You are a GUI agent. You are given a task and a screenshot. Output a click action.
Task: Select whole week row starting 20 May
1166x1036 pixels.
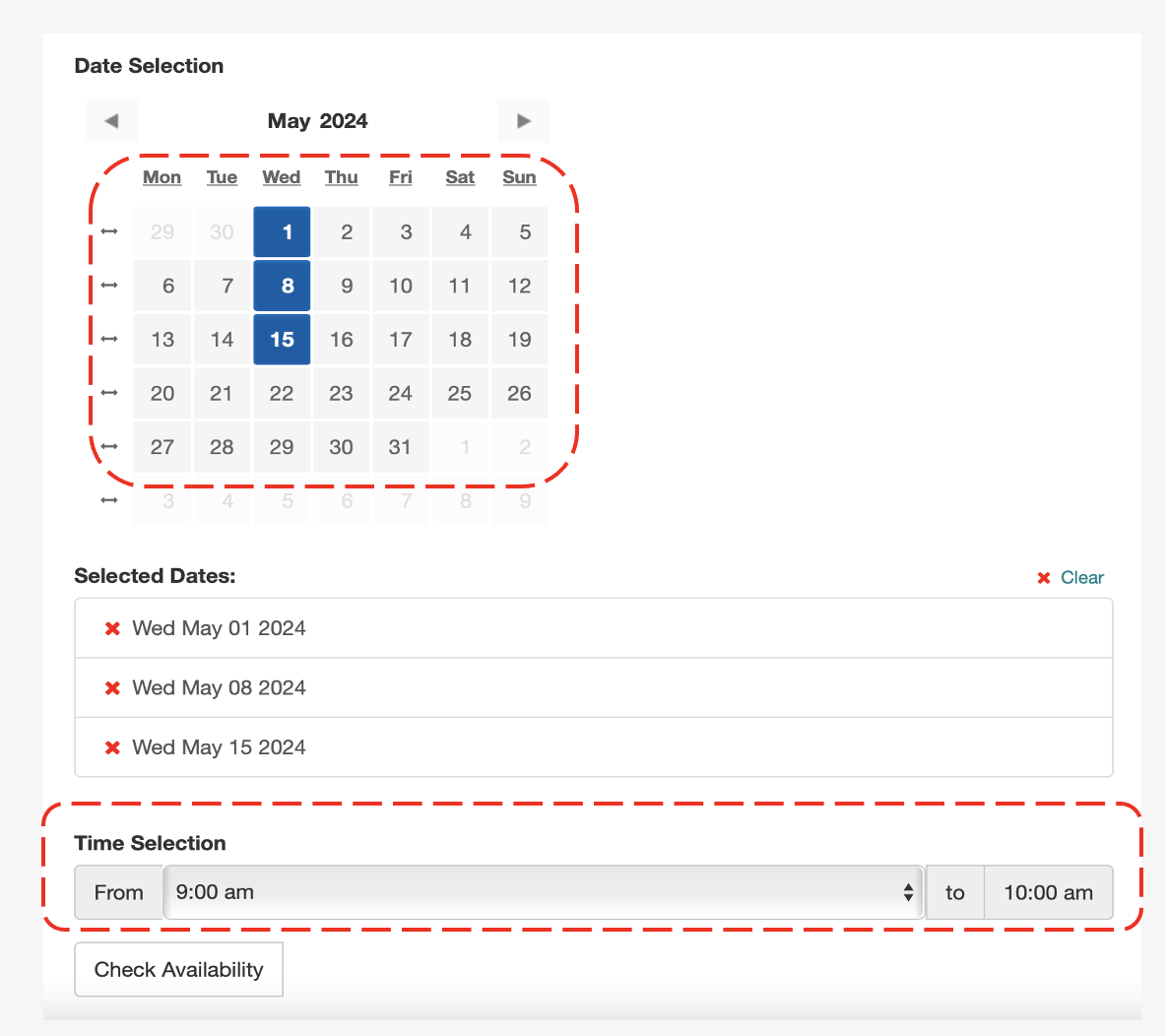coord(109,392)
